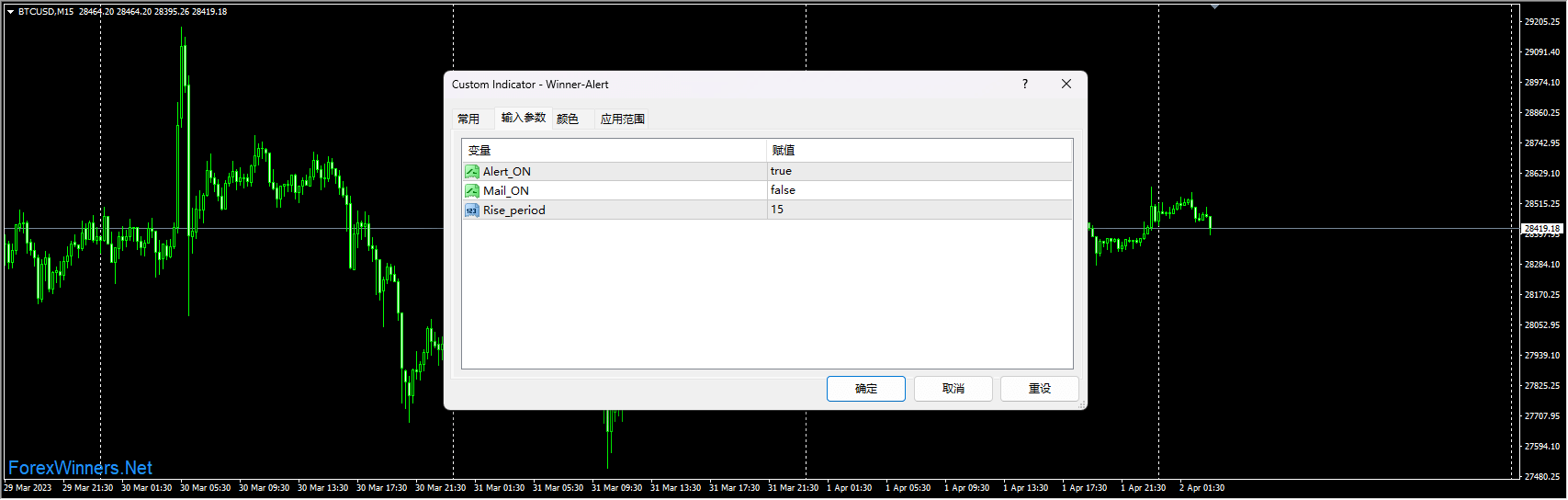The image size is (1568, 500).
Task: Select the 输入参数 tab
Action: pos(524,118)
